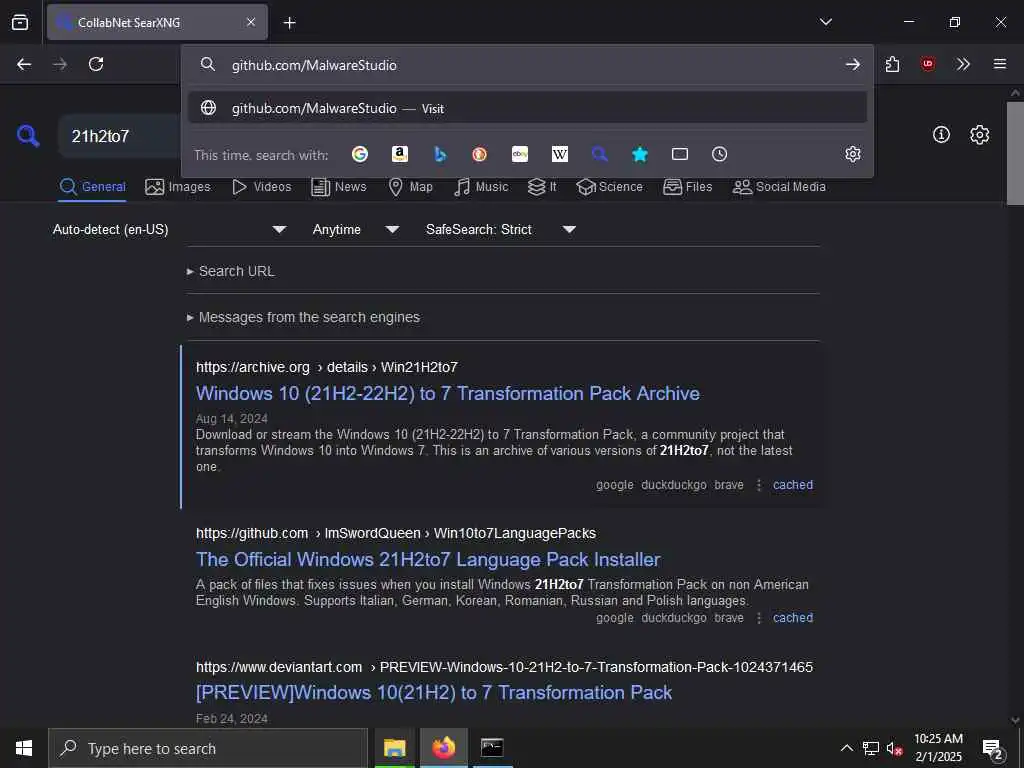Search this time with eBay
This screenshot has width=1024, height=768.
(x=520, y=154)
